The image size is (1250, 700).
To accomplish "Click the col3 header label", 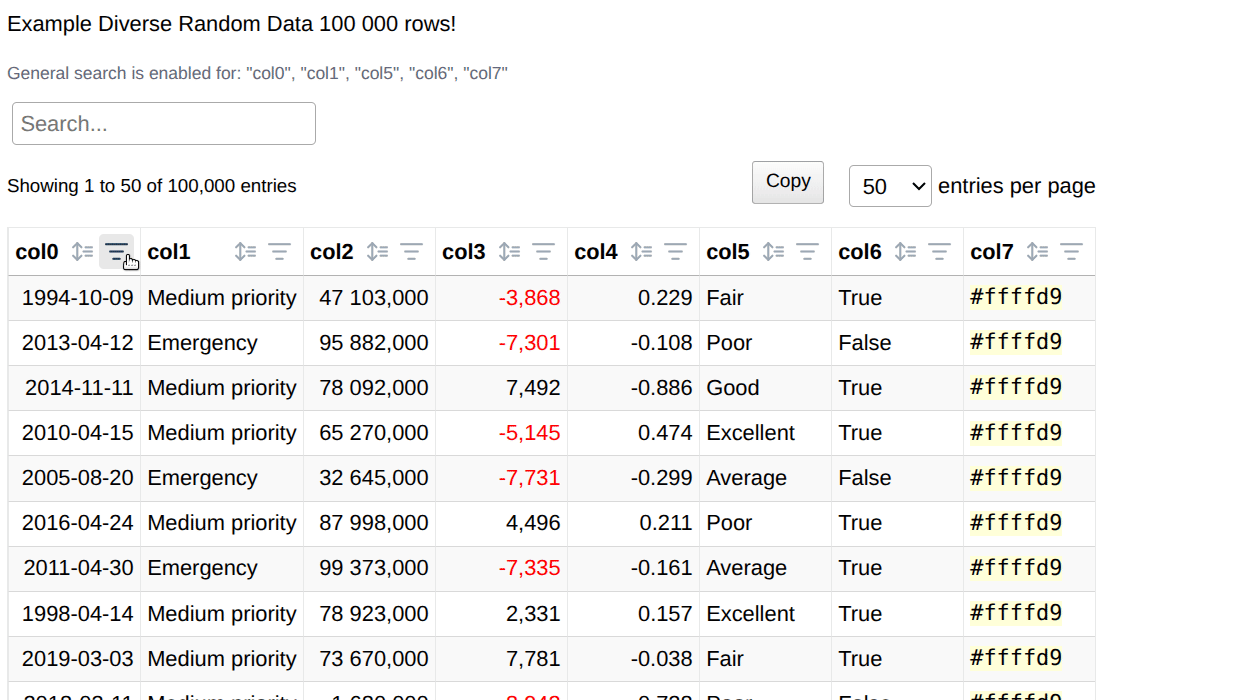I will [464, 252].
